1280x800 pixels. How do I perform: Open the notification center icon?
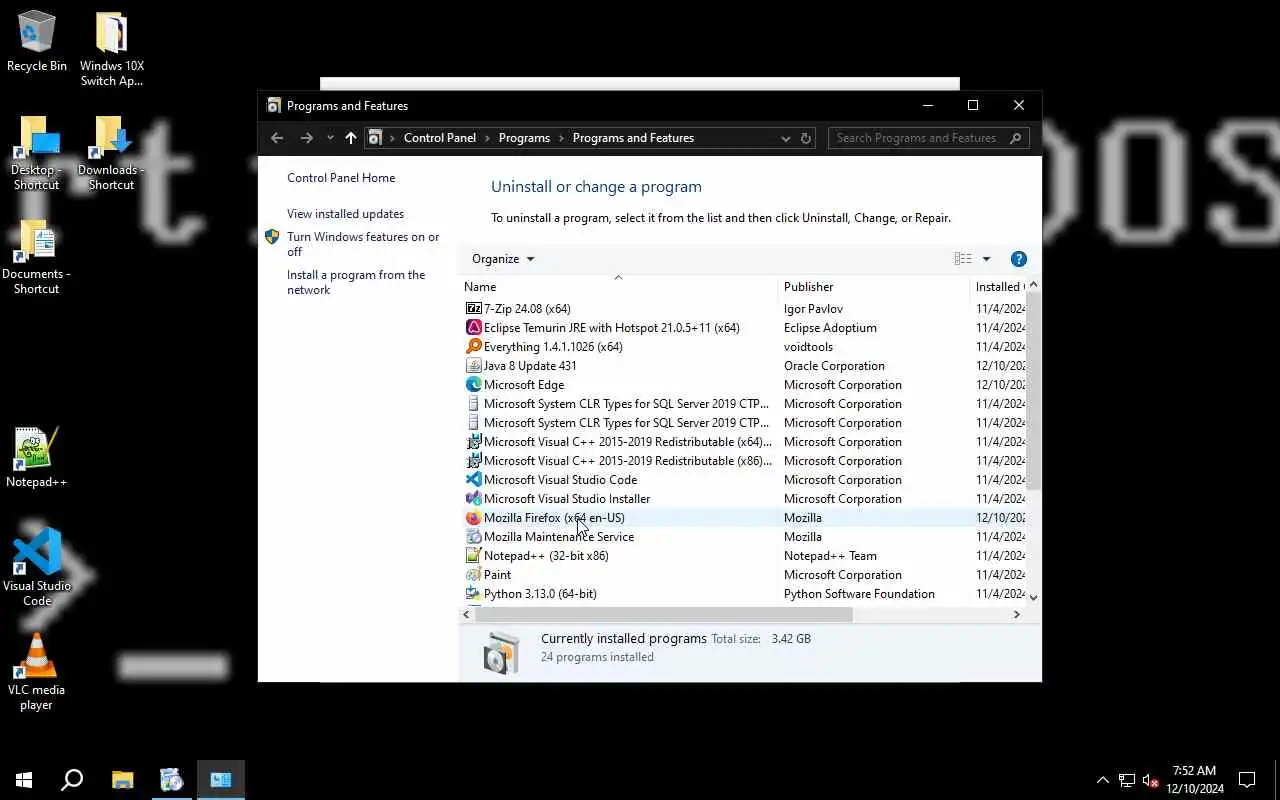(1247, 780)
